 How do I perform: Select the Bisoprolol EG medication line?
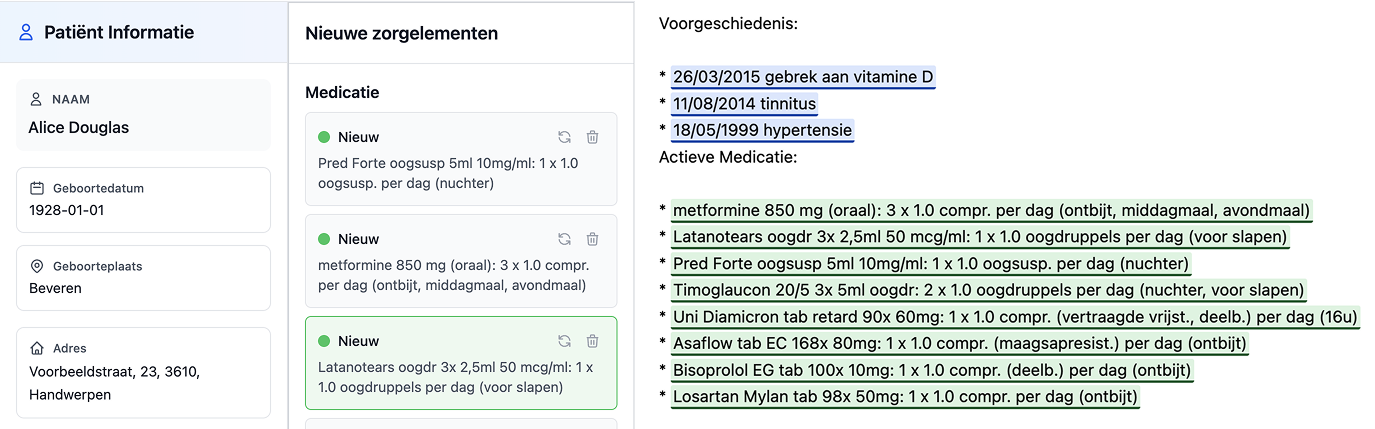pos(932,370)
